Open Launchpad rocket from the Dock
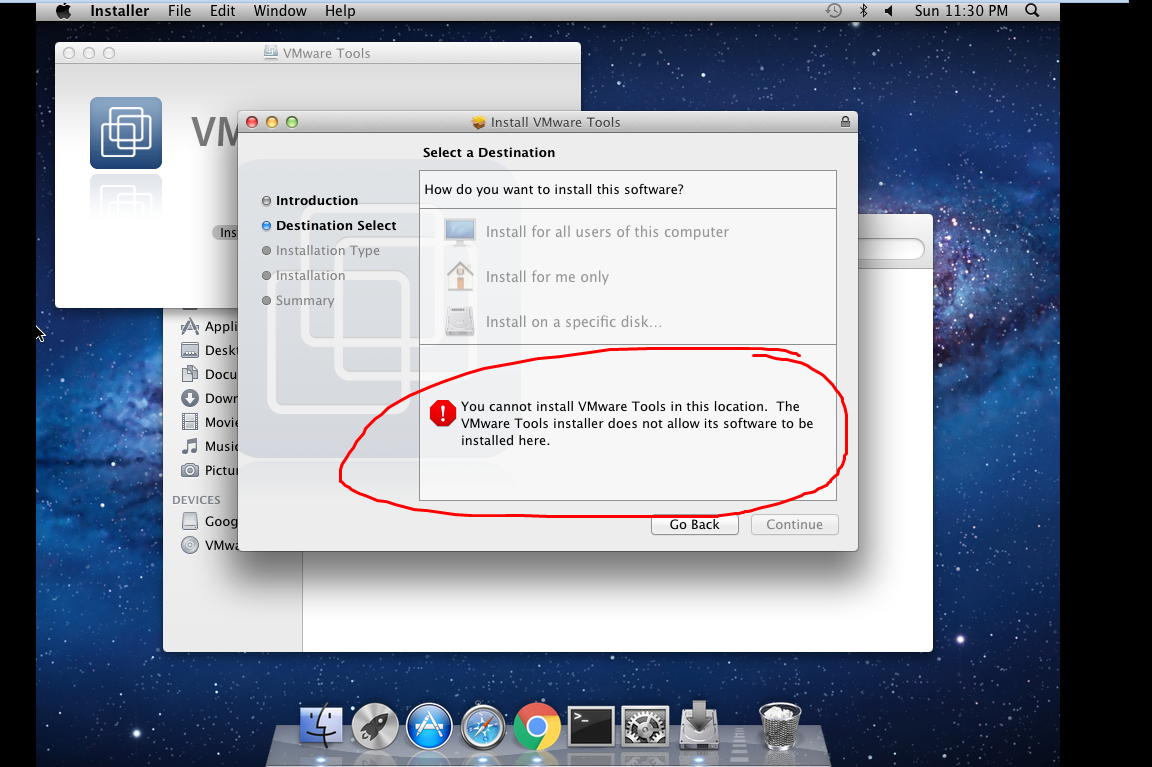1152x767 pixels. (375, 726)
